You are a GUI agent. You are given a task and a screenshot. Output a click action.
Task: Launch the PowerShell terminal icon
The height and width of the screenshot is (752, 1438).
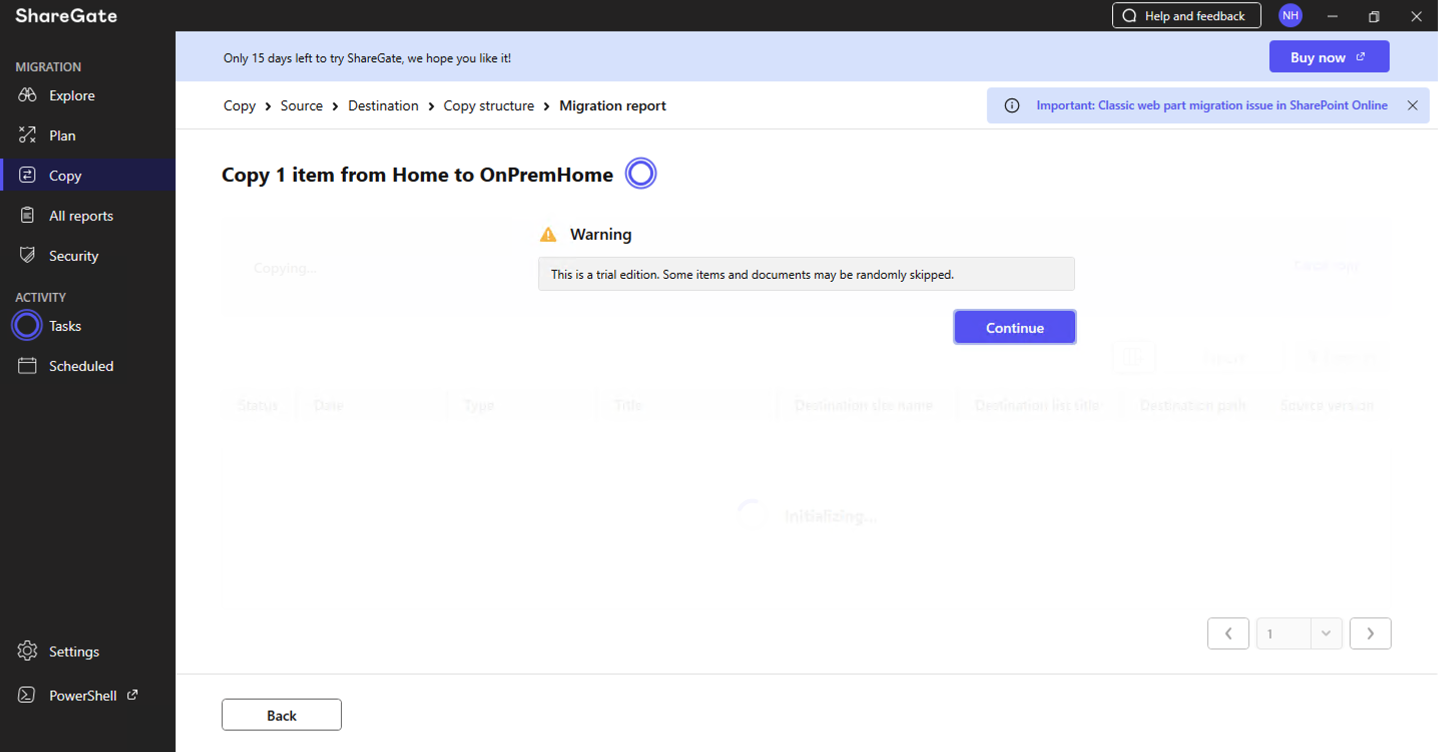[27, 695]
